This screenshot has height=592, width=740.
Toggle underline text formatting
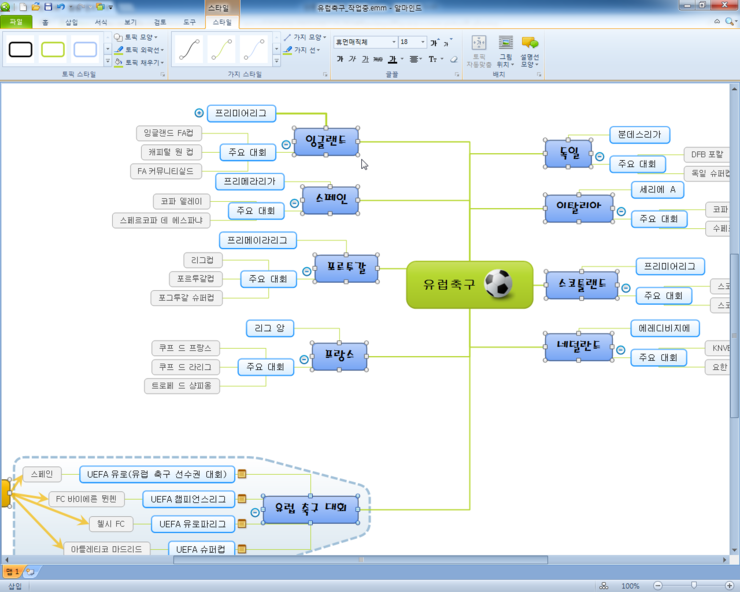point(366,59)
